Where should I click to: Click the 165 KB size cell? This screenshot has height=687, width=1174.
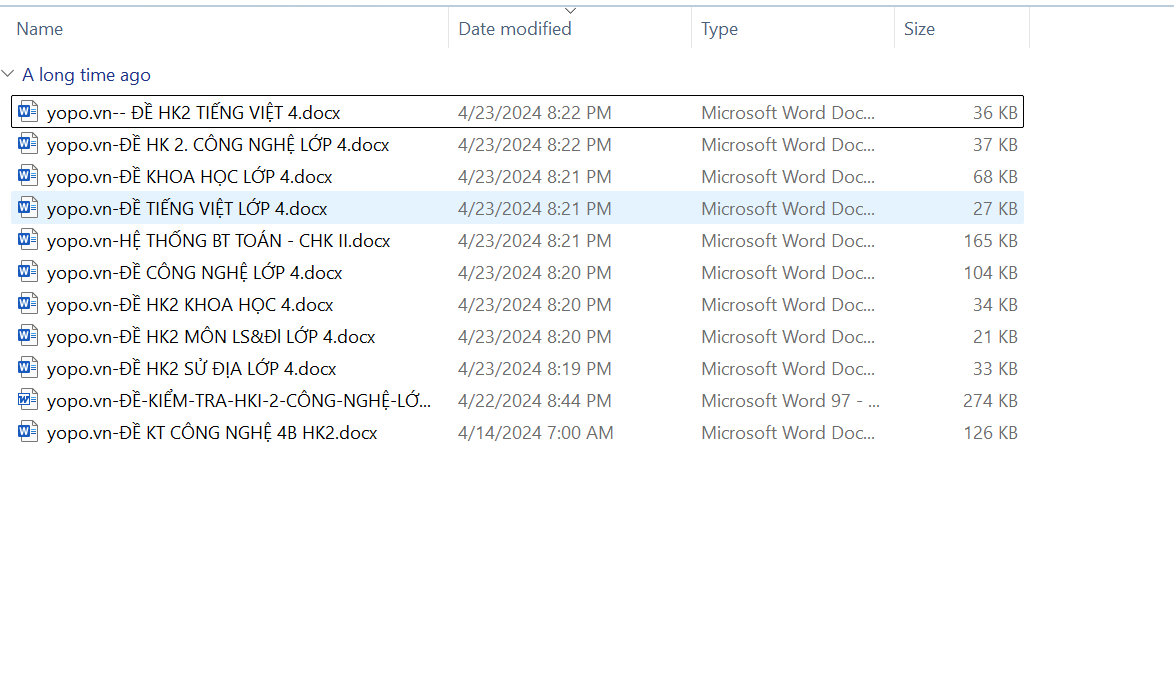coord(991,241)
